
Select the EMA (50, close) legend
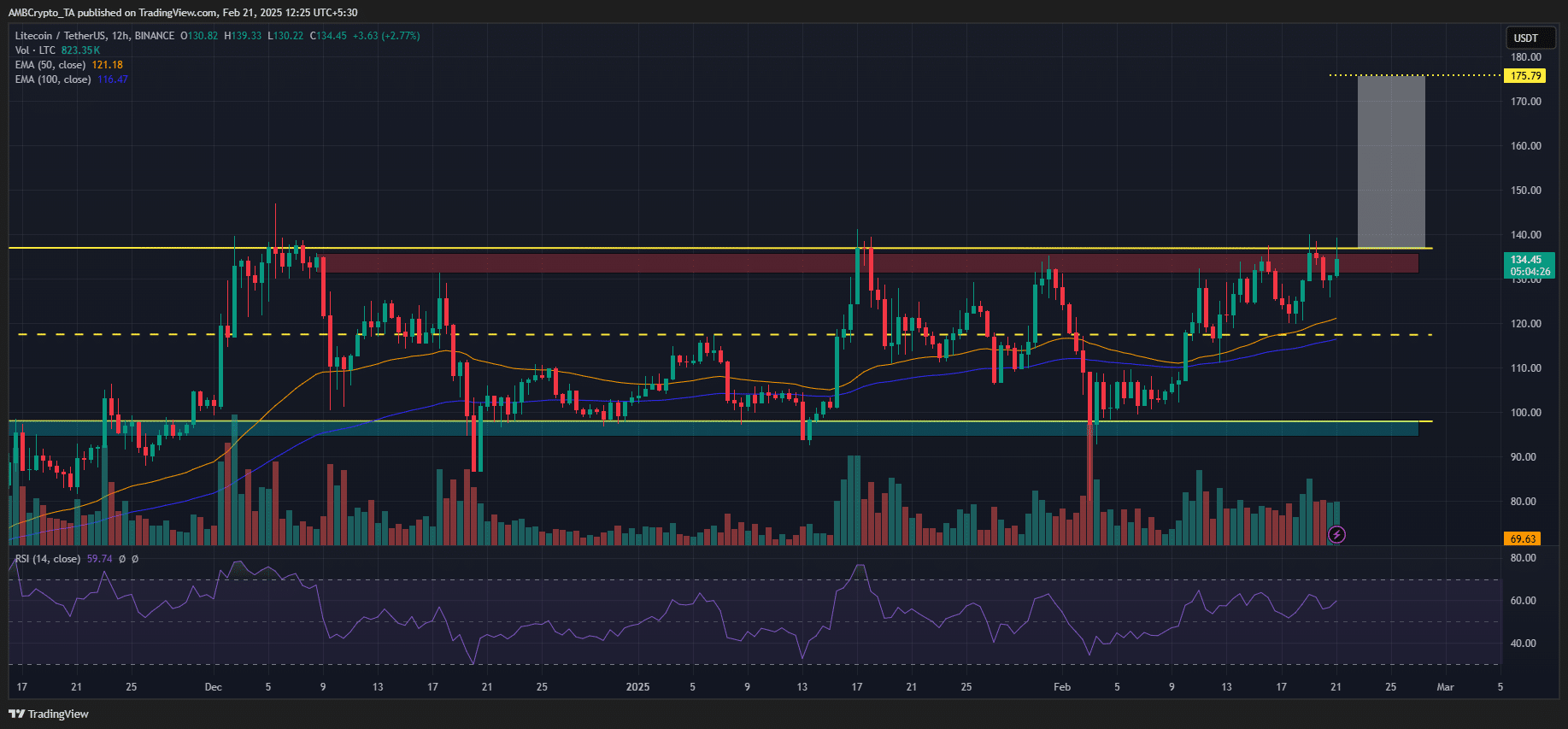[50, 65]
